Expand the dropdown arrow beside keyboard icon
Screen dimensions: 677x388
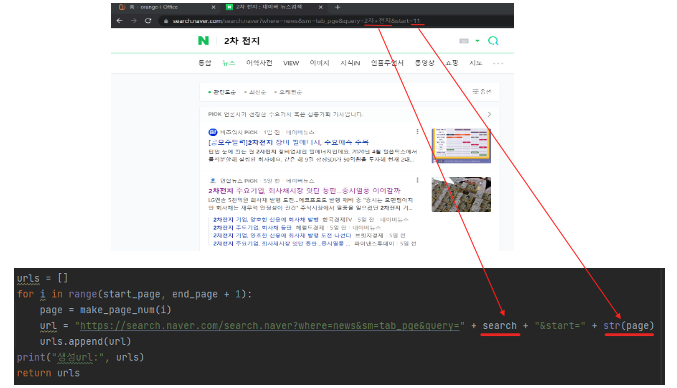[x=477, y=41]
